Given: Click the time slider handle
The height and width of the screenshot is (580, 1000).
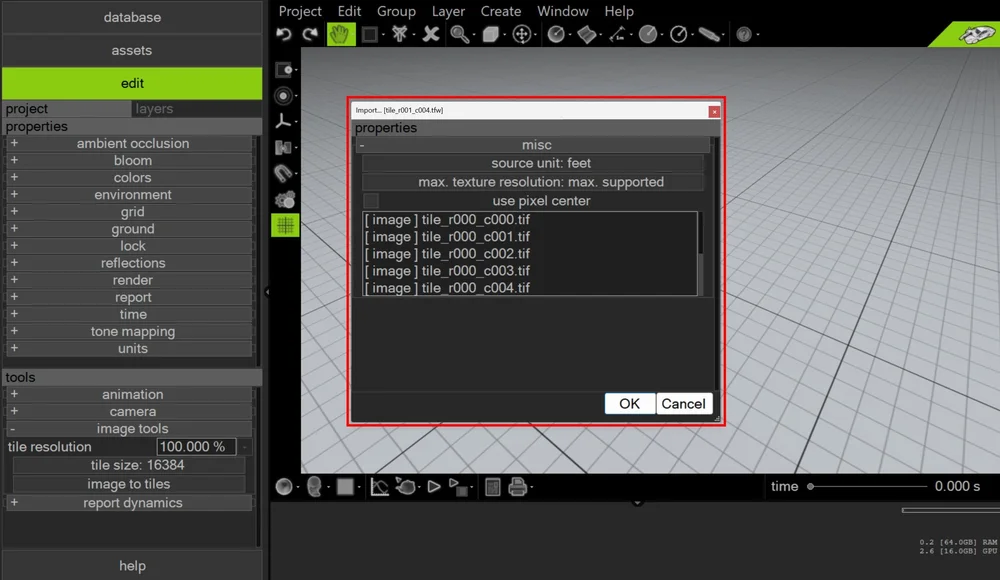Looking at the screenshot, I should (811, 486).
